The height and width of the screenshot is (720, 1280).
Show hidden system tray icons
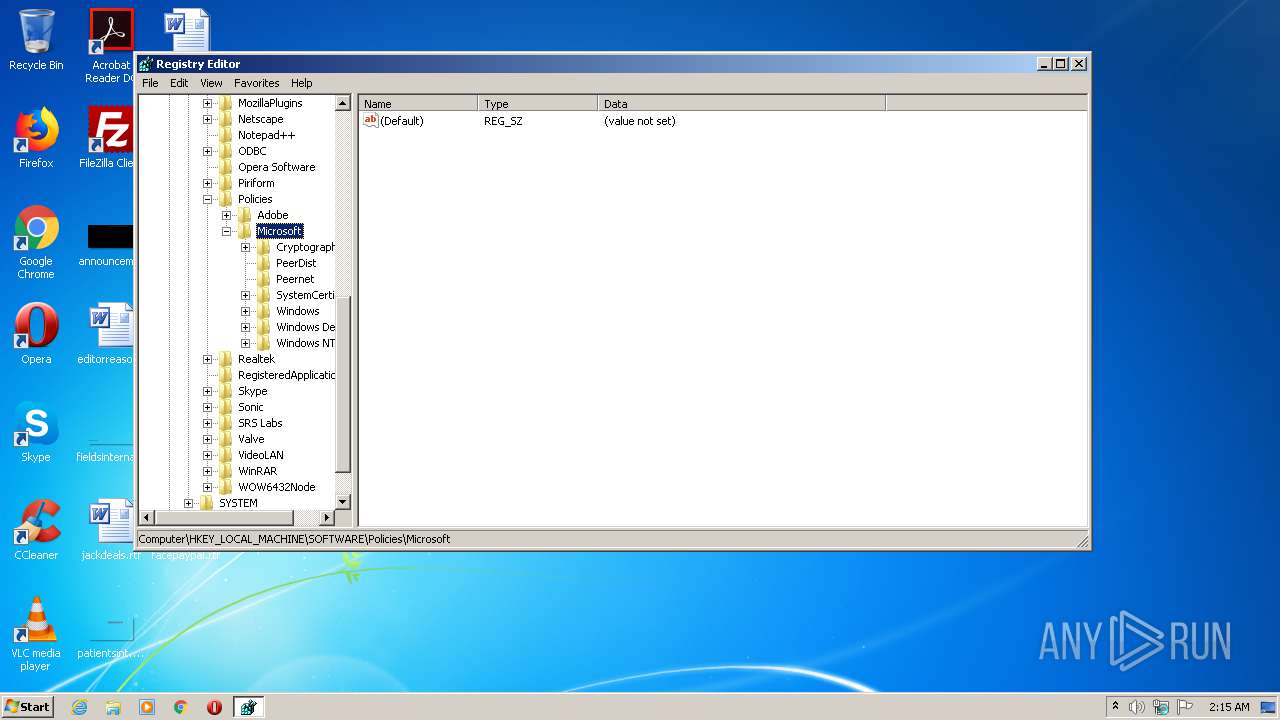[1115, 707]
